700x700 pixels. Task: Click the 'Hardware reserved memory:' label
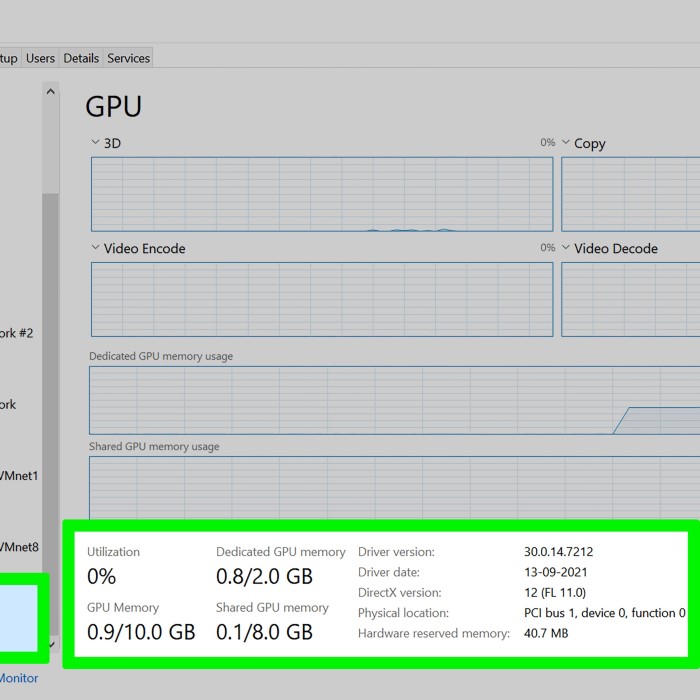click(434, 633)
